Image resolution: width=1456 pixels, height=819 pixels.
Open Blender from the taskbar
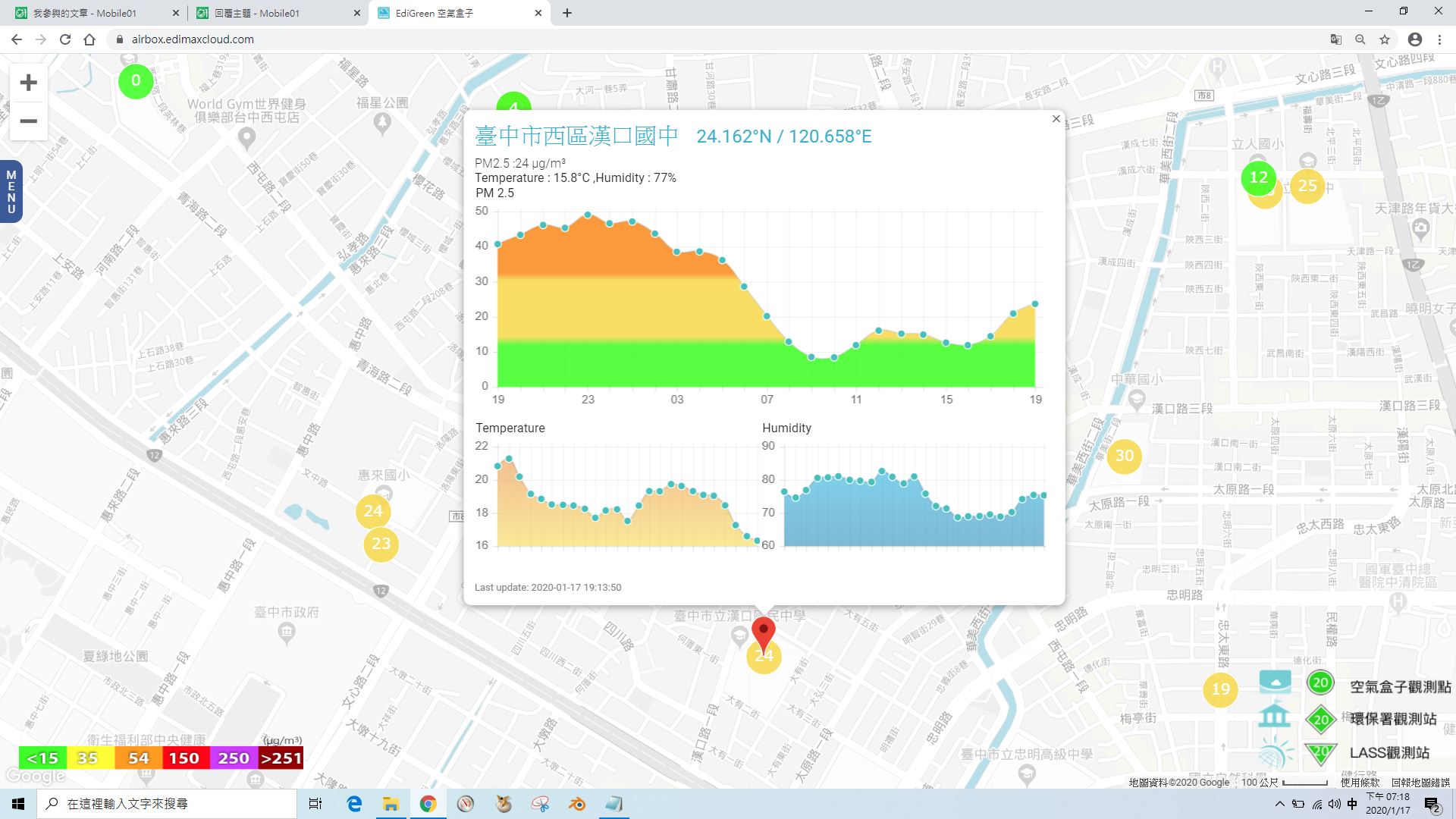577,804
